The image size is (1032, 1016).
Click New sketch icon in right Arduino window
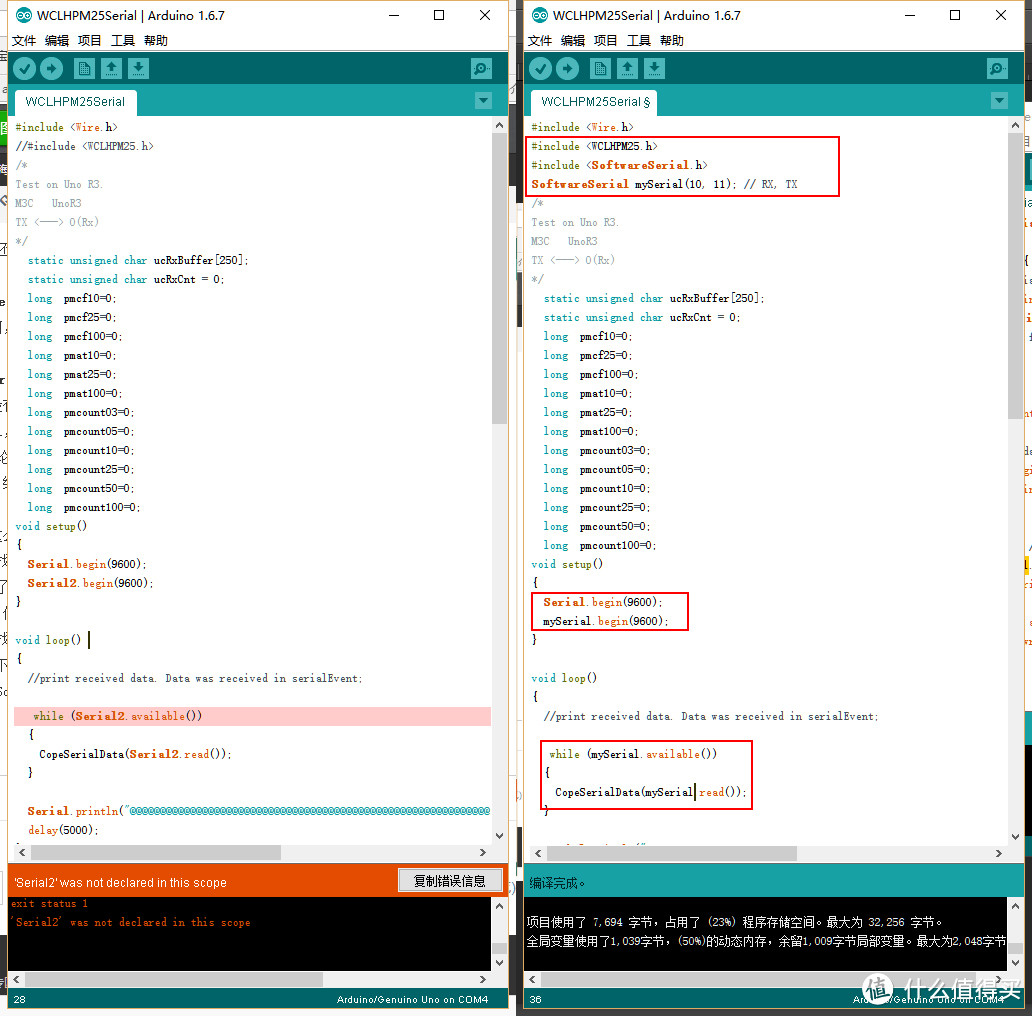point(600,68)
